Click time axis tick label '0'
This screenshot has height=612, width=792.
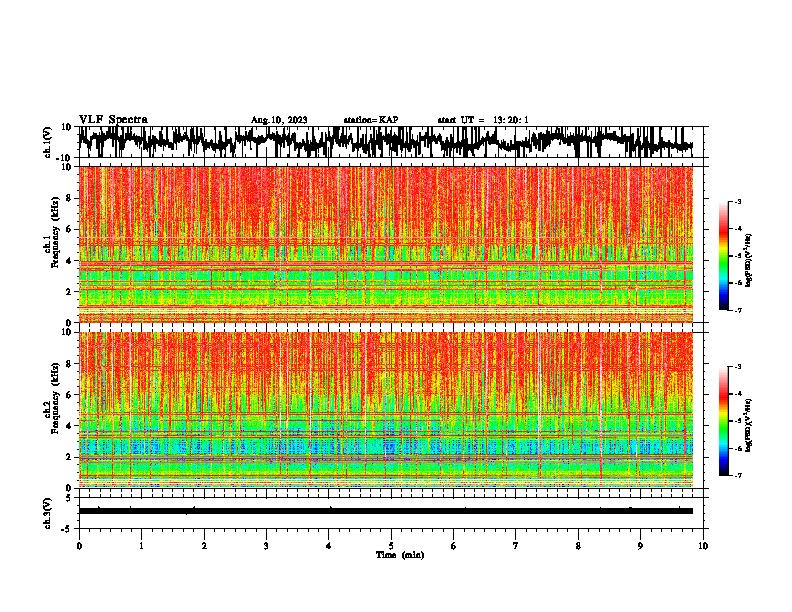(x=79, y=546)
